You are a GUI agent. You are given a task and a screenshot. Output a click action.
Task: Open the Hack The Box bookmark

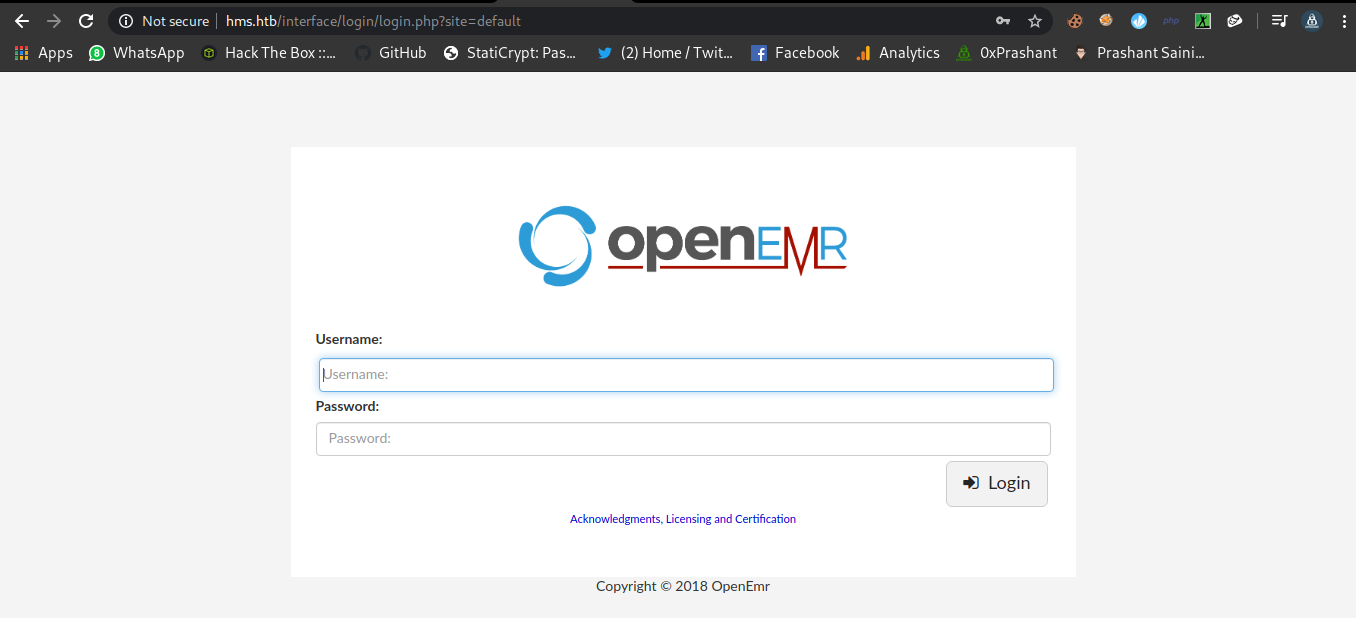[269, 53]
